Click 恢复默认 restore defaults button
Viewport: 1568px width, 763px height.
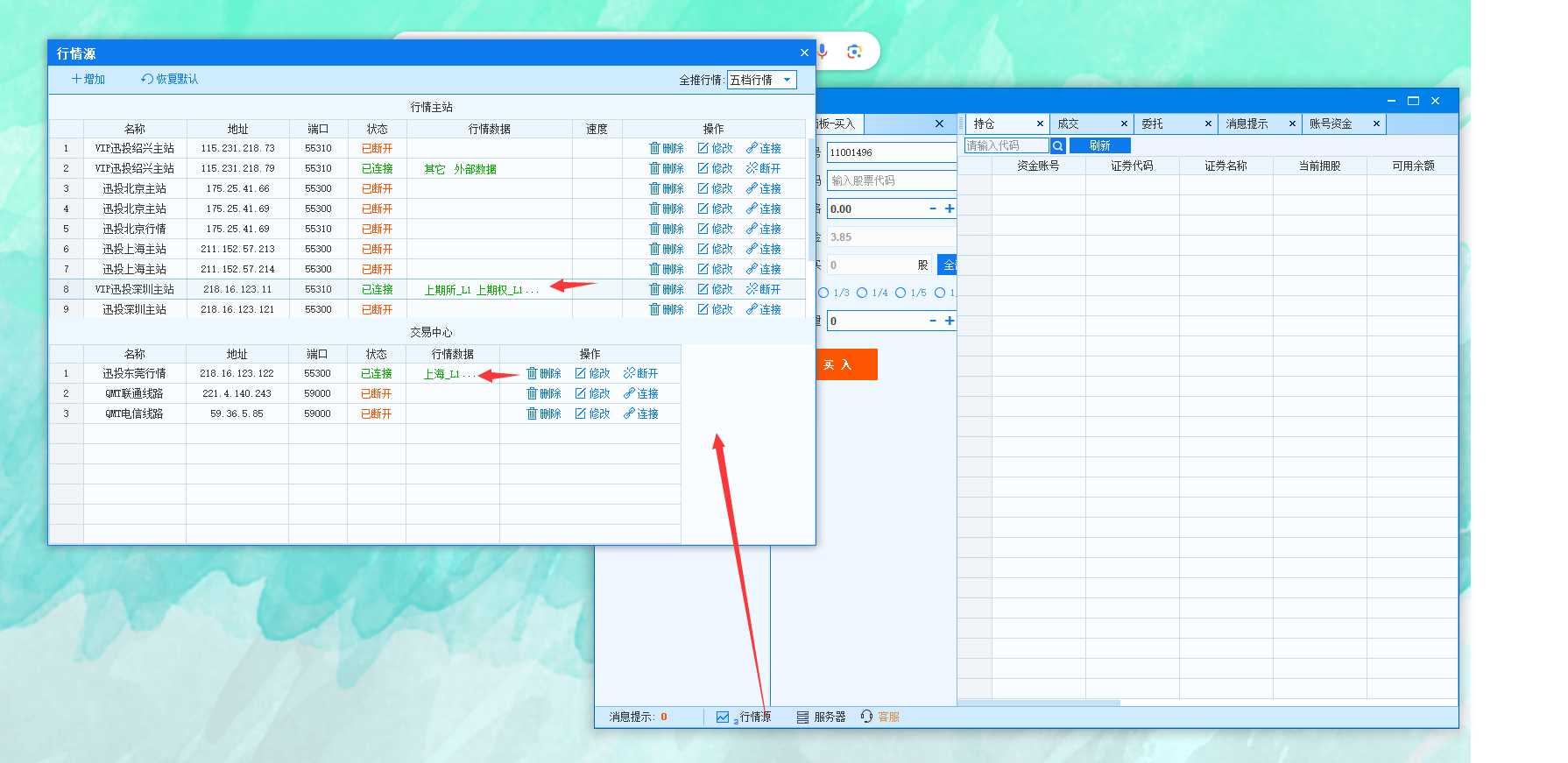170,79
